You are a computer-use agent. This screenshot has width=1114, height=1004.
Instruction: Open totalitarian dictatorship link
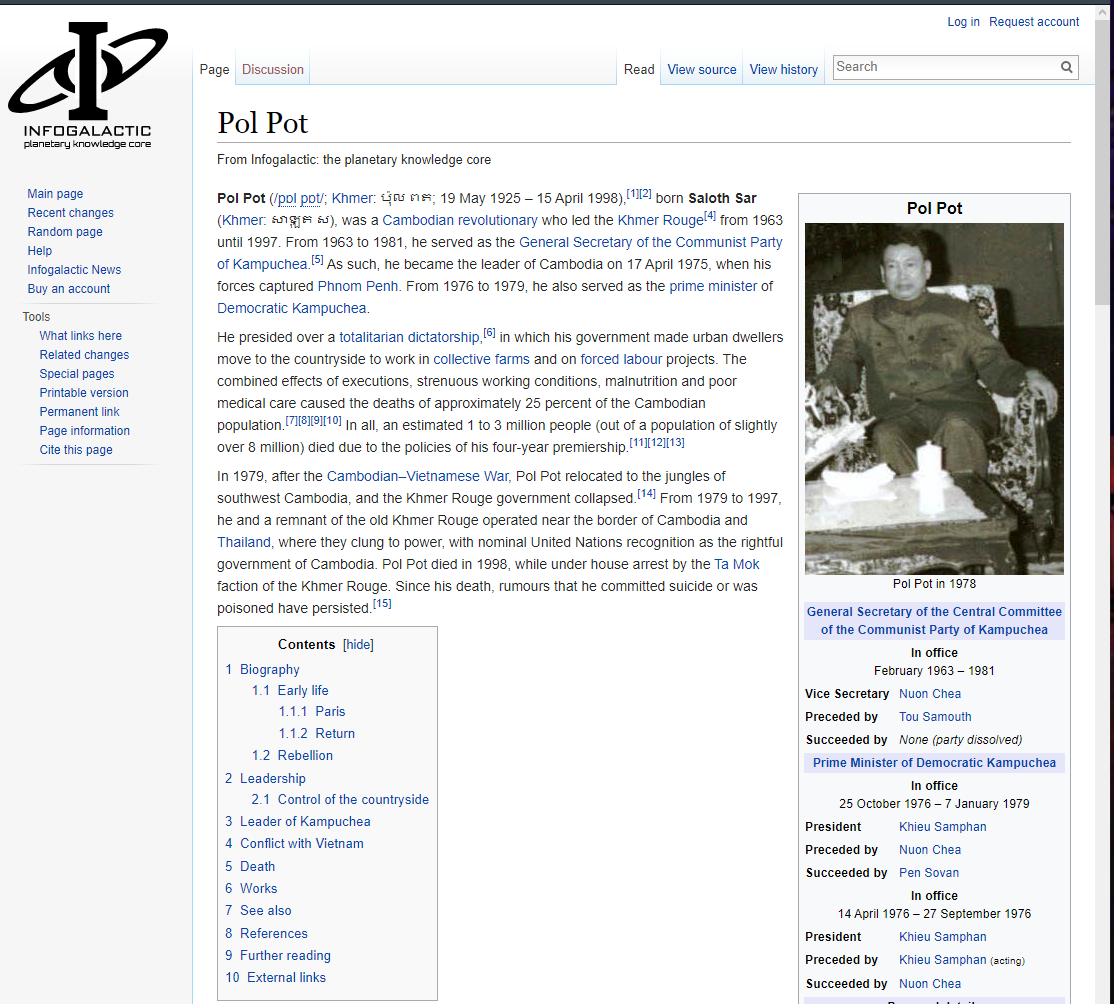409,338
